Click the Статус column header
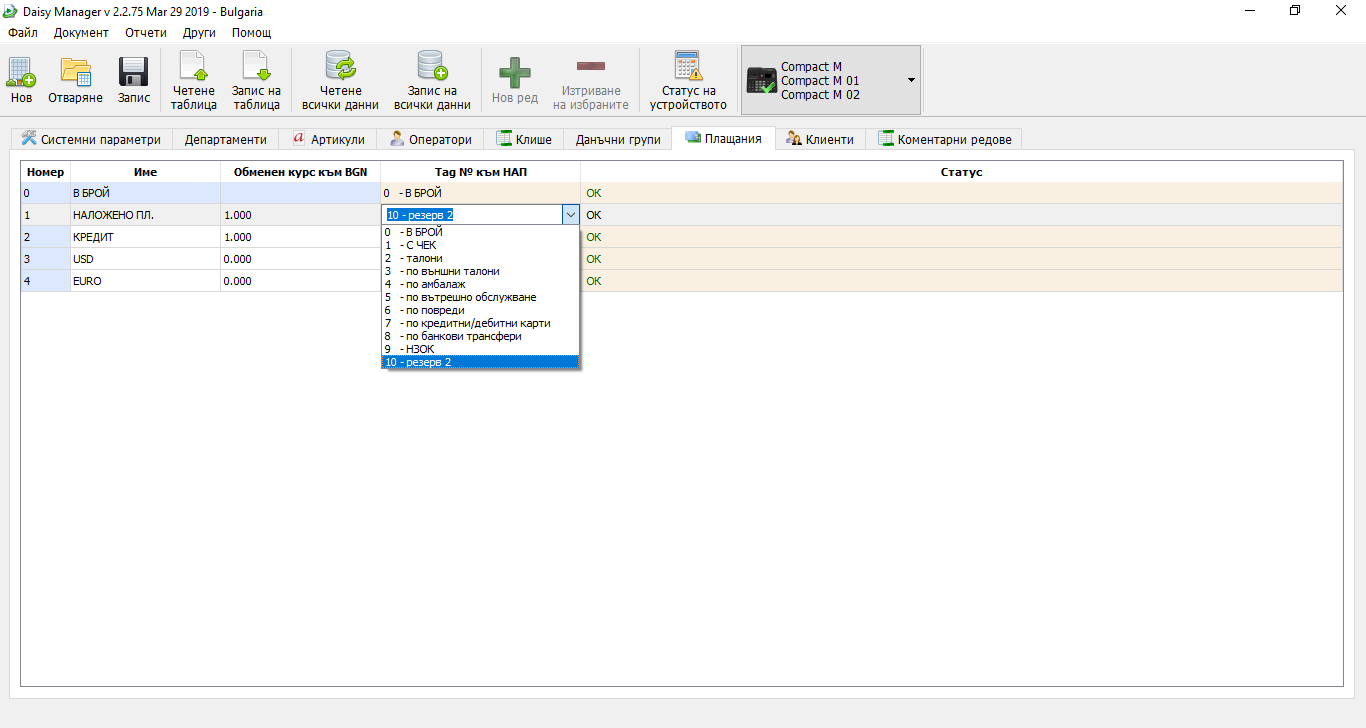Image resolution: width=1366 pixels, height=728 pixels. [x=961, y=172]
